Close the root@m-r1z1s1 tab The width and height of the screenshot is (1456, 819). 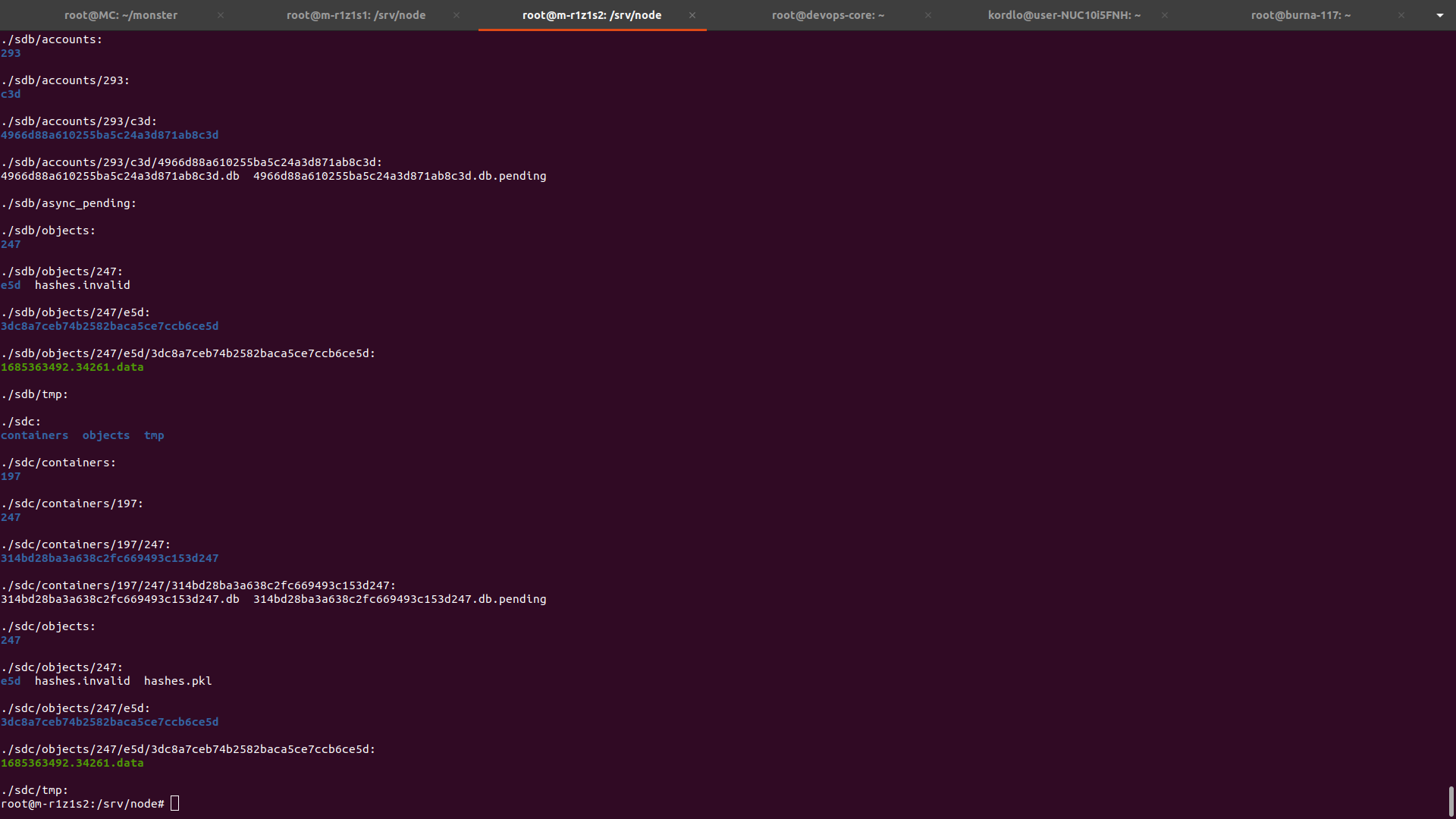click(x=457, y=15)
